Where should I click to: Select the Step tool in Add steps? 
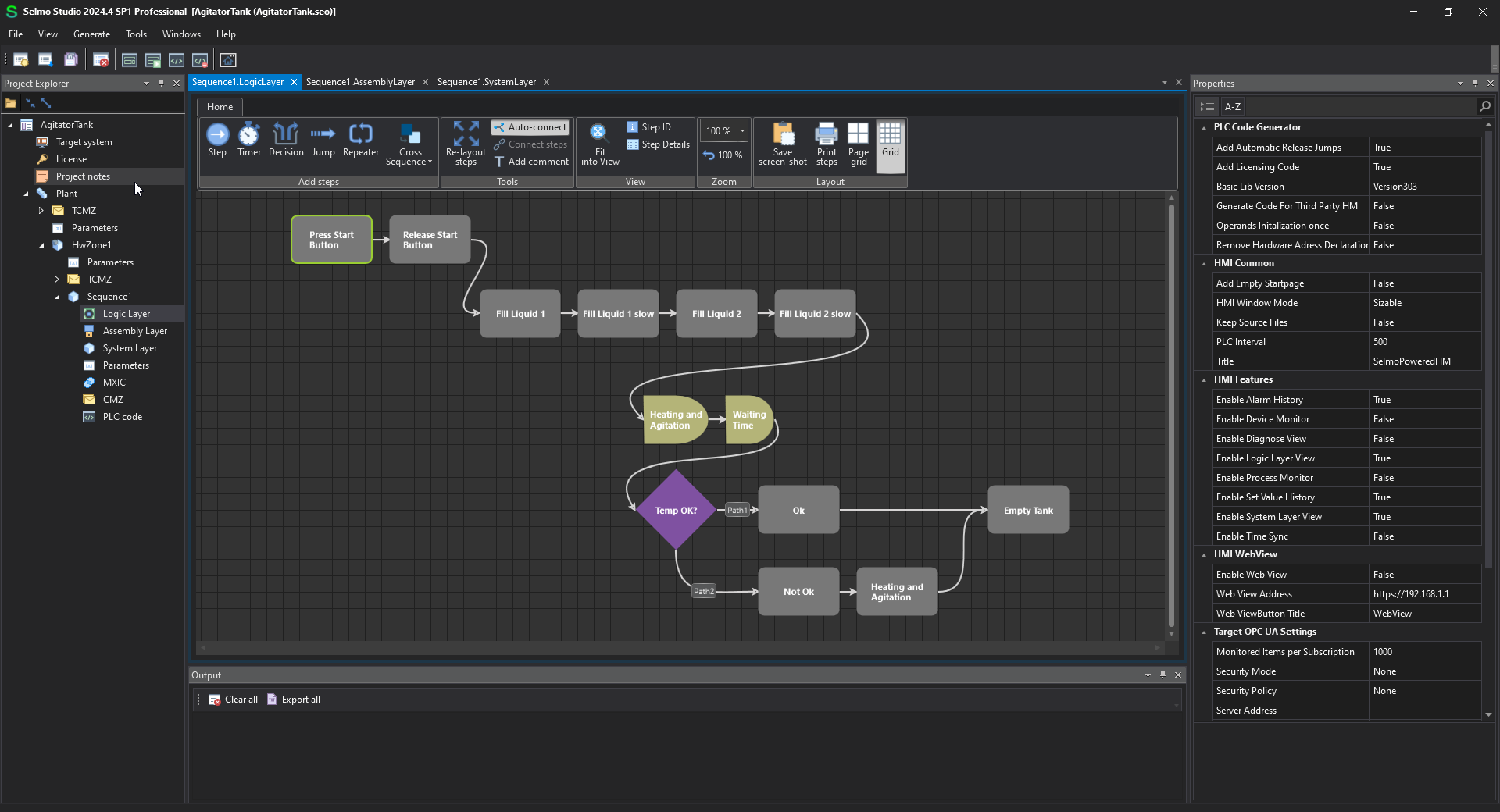(217, 141)
